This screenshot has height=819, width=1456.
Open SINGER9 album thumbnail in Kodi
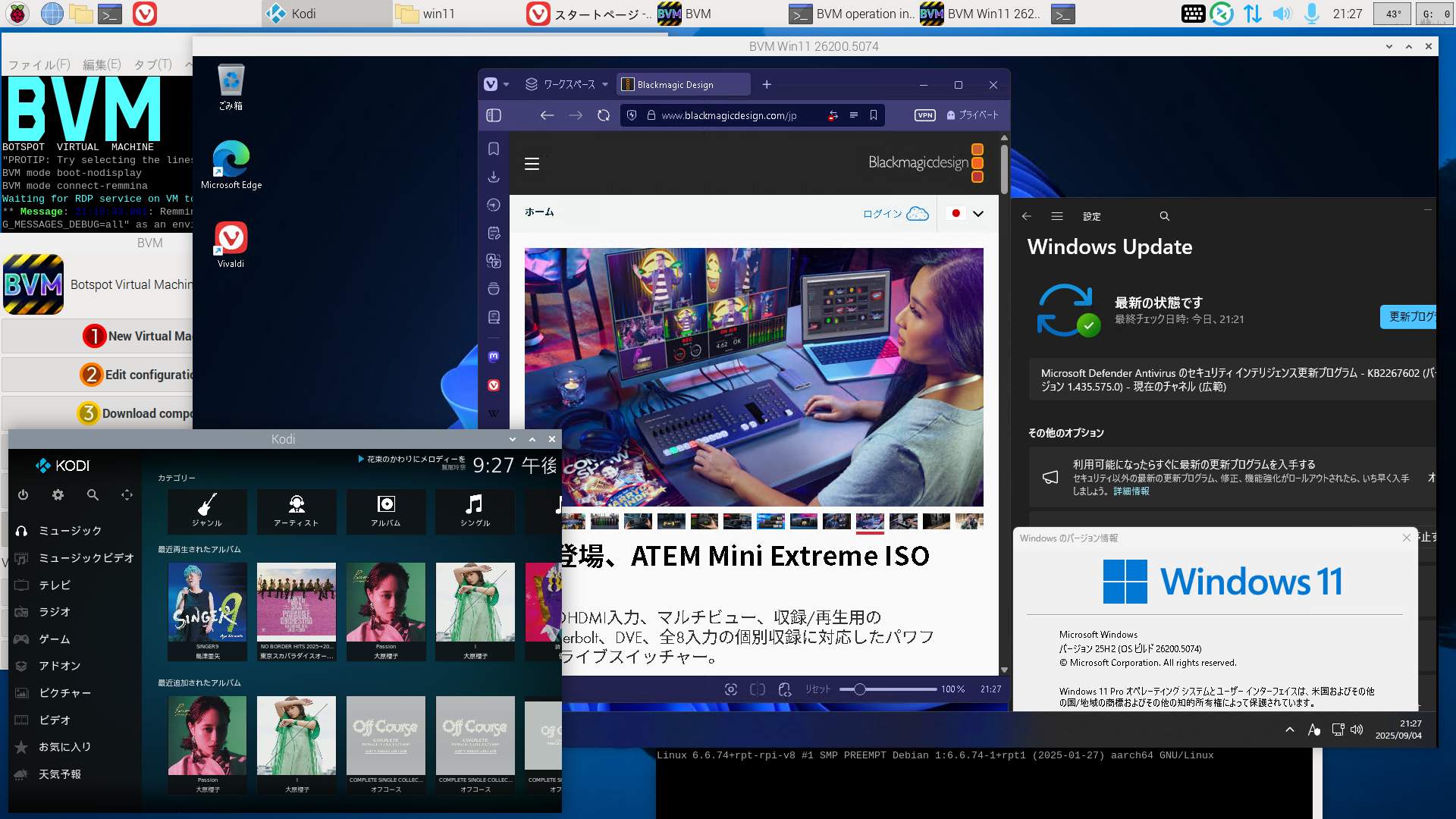point(207,611)
